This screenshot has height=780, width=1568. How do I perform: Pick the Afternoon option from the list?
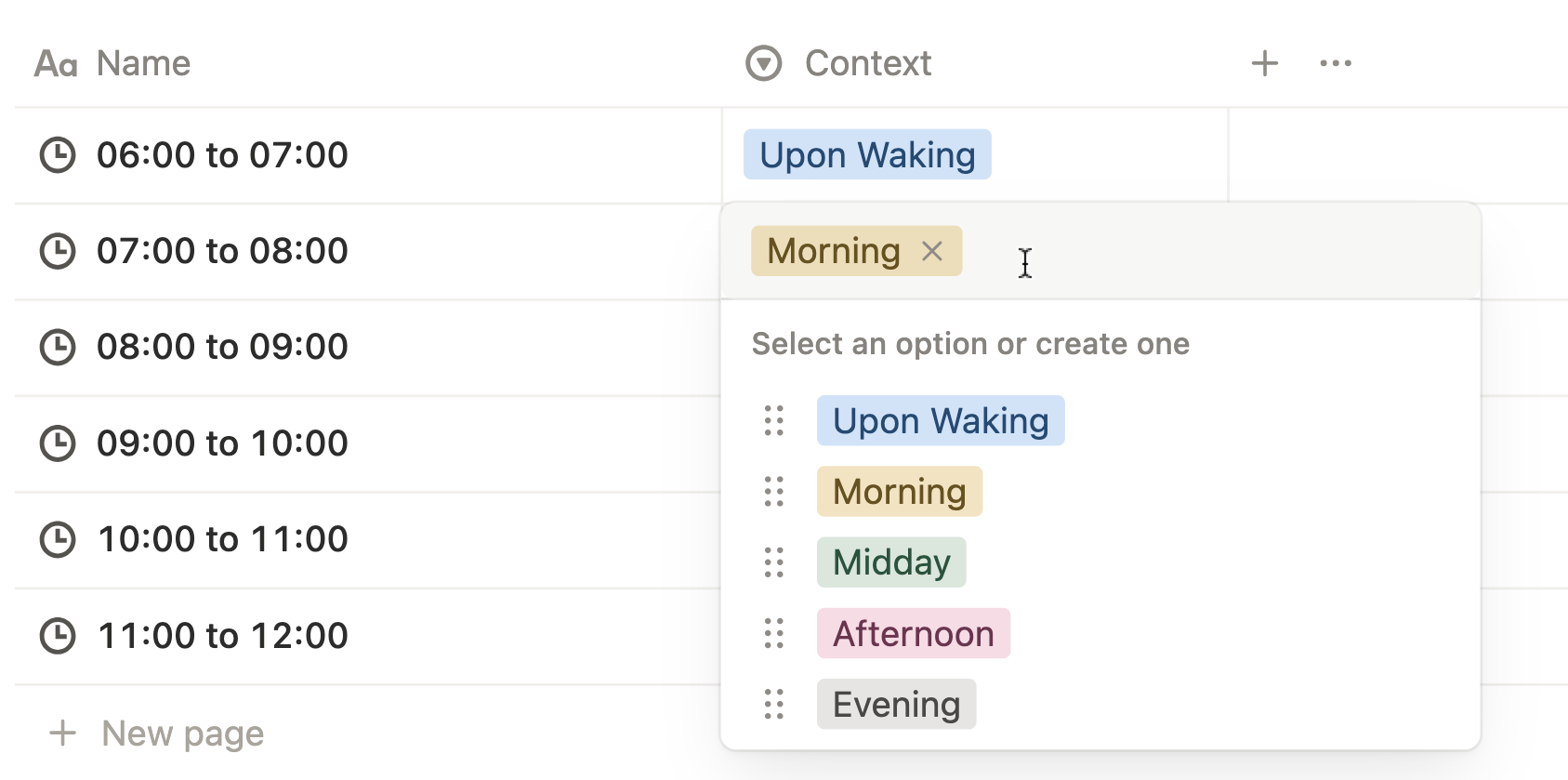913,634
